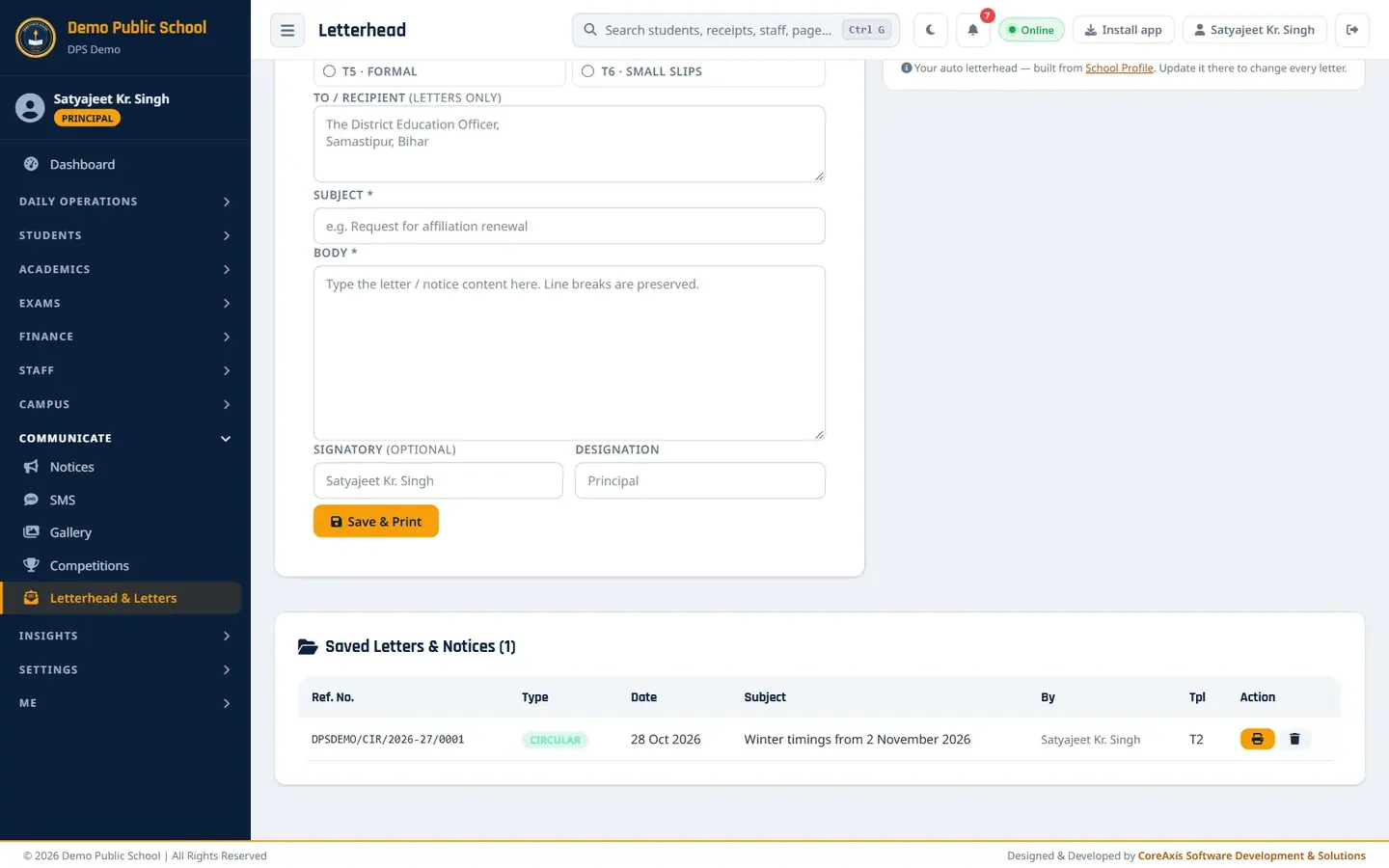
Task: Select the T6 Small Slips template
Action: (x=698, y=71)
